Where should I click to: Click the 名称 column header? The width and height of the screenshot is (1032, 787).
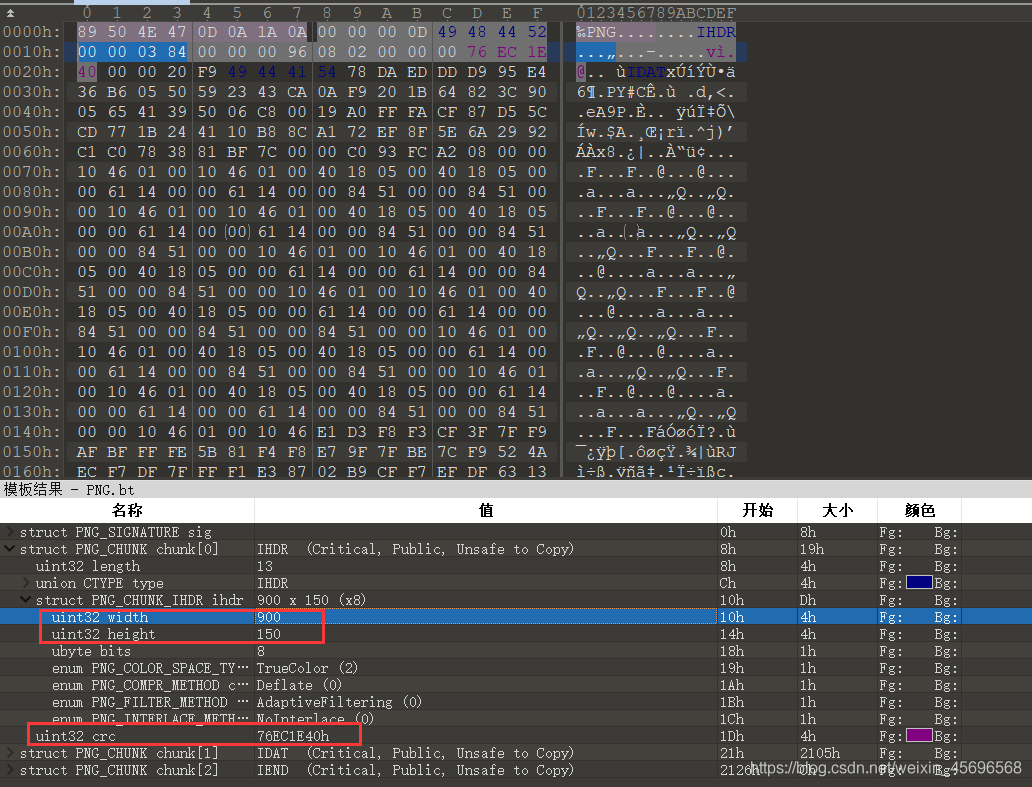tap(127, 510)
